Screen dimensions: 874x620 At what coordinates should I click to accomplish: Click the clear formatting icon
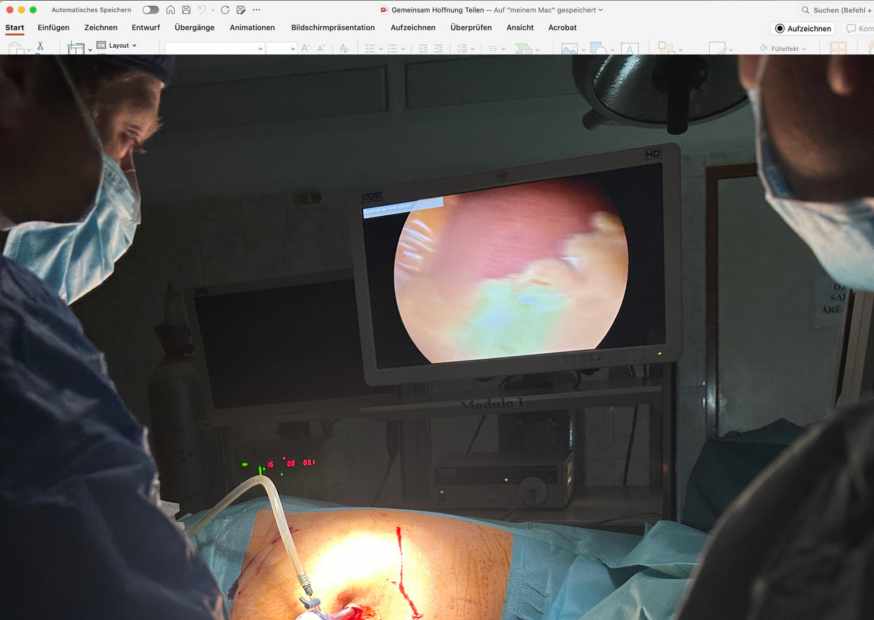(x=344, y=49)
